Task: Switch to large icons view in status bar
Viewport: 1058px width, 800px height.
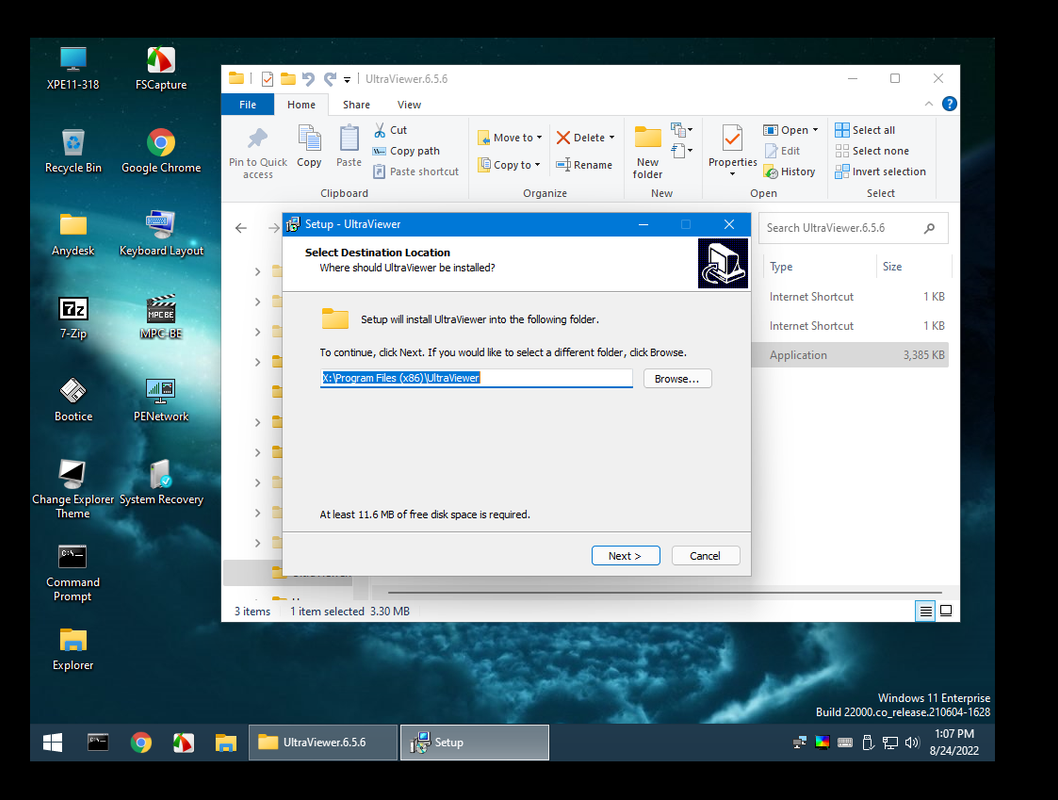Action: pos(946,611)
